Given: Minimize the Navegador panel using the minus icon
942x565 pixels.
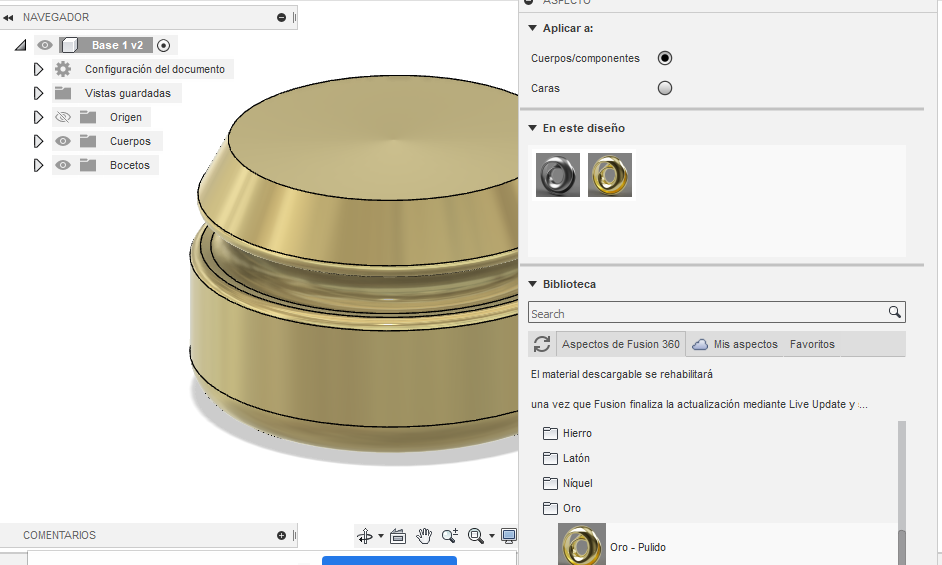Looking at the screenshot, I should [281, 17].
